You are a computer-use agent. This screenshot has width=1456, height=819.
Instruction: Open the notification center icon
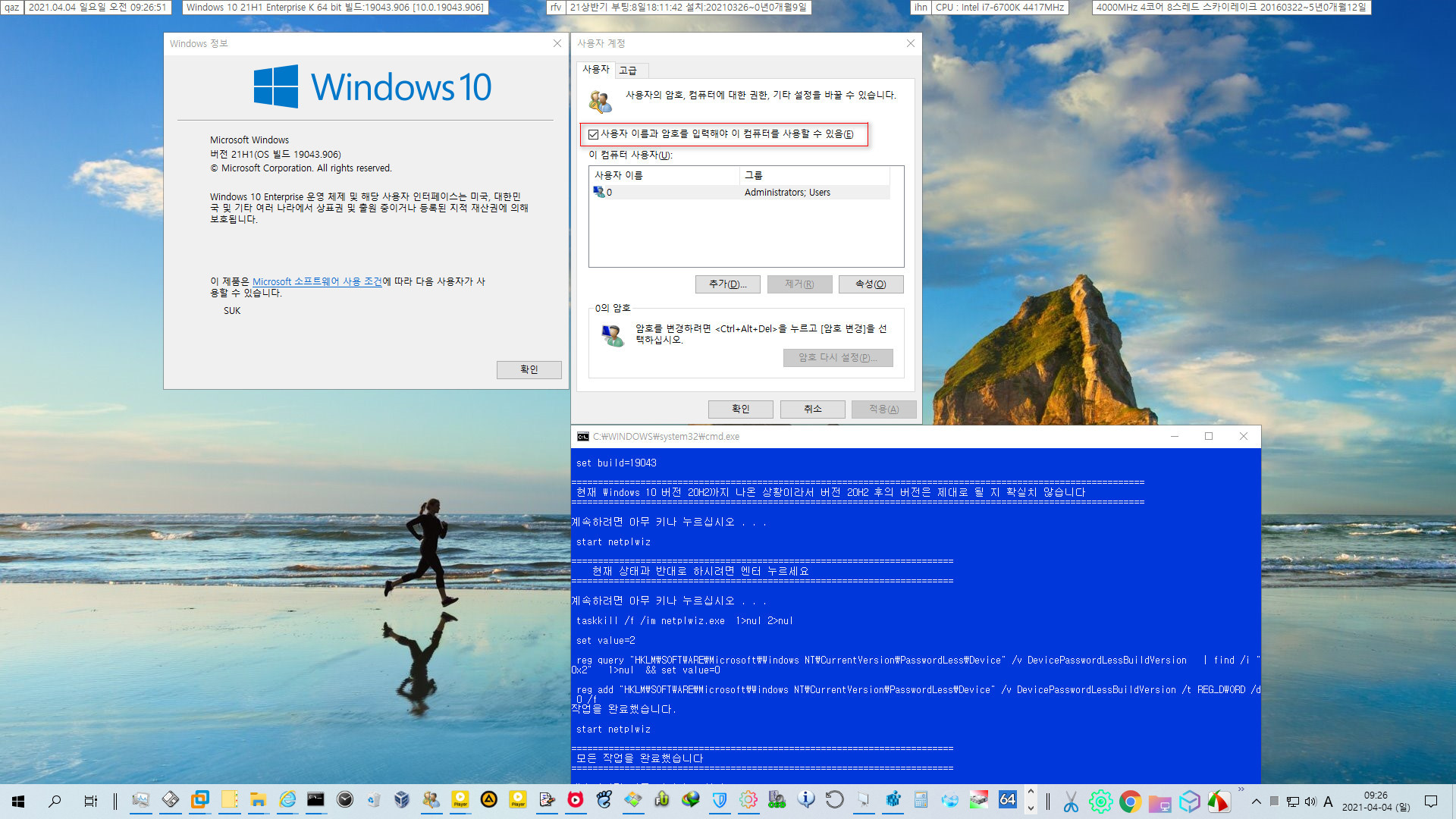(1431, 802)
